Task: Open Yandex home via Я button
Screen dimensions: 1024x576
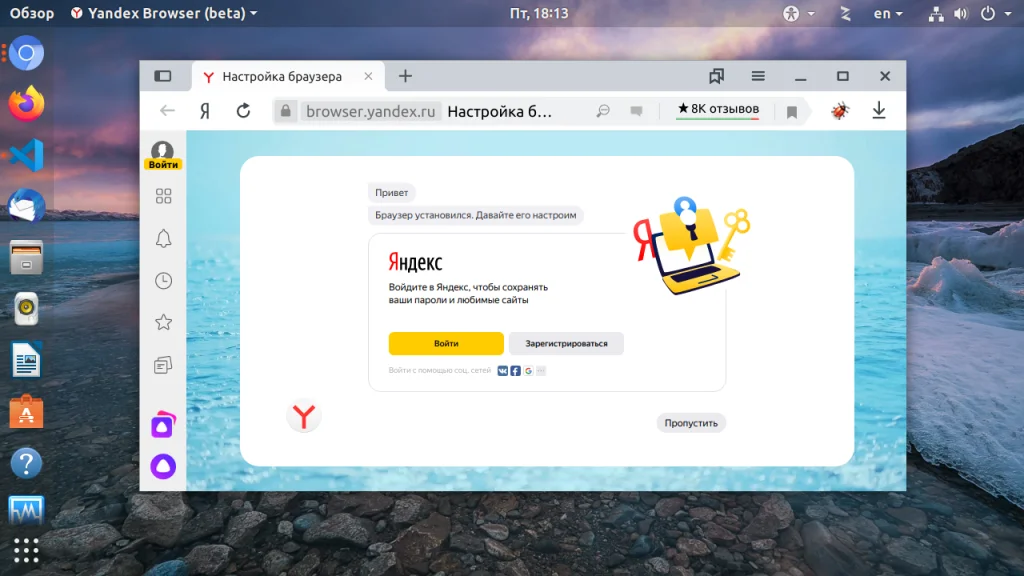Action: (205, 111)
